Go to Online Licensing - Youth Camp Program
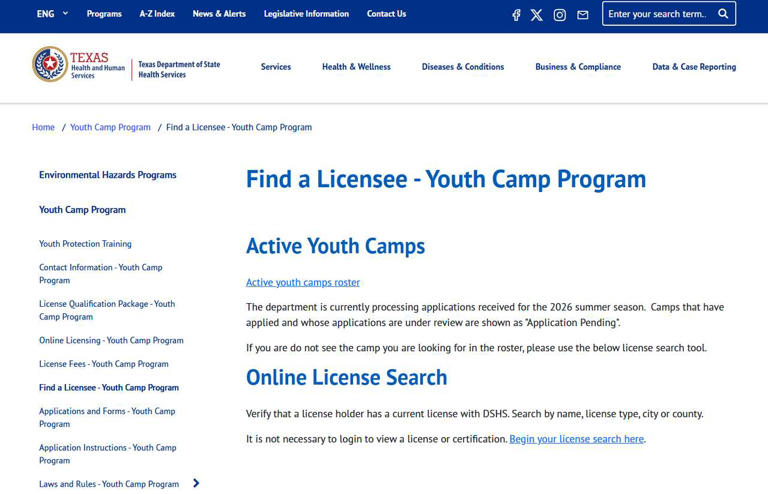Screen dimensions: 768x494 (x=111, y=340)
